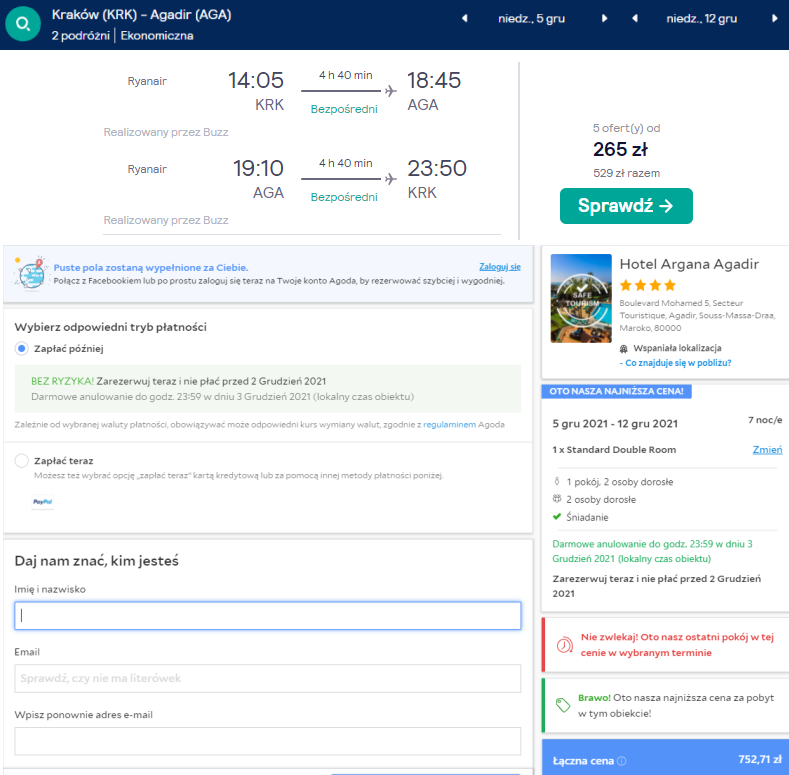Go to next return date after 12 gru
The width and height of the screenshot is (789, 775).
tap(774, 19)
